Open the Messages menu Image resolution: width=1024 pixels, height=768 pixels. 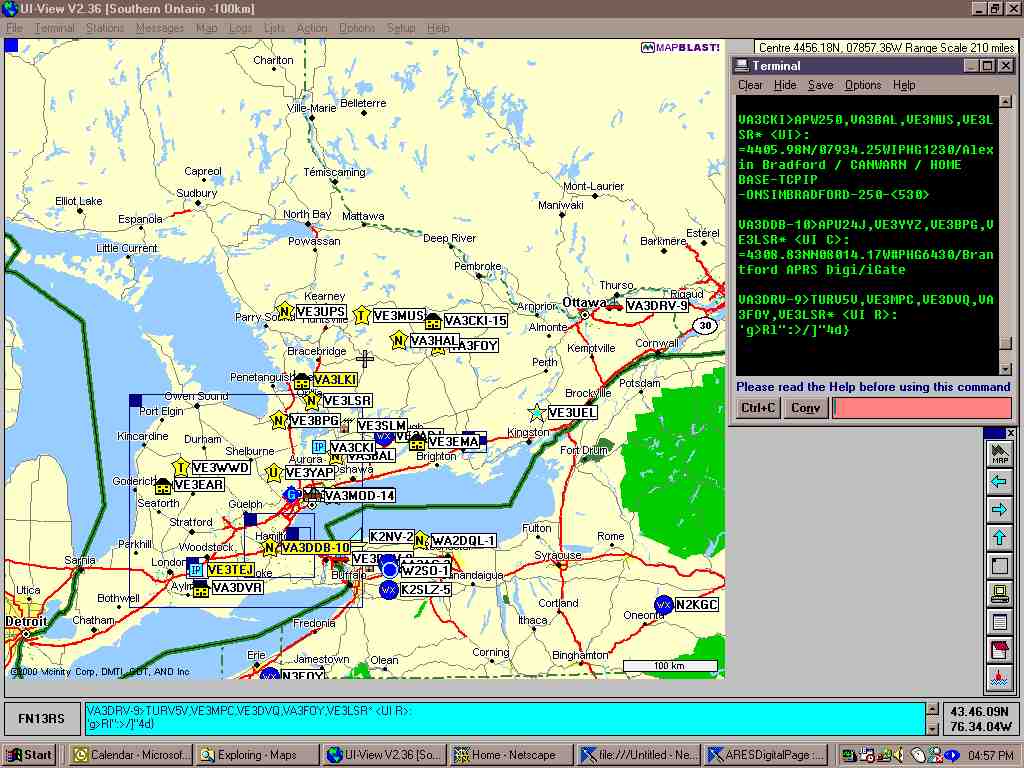tap(160, 28)
